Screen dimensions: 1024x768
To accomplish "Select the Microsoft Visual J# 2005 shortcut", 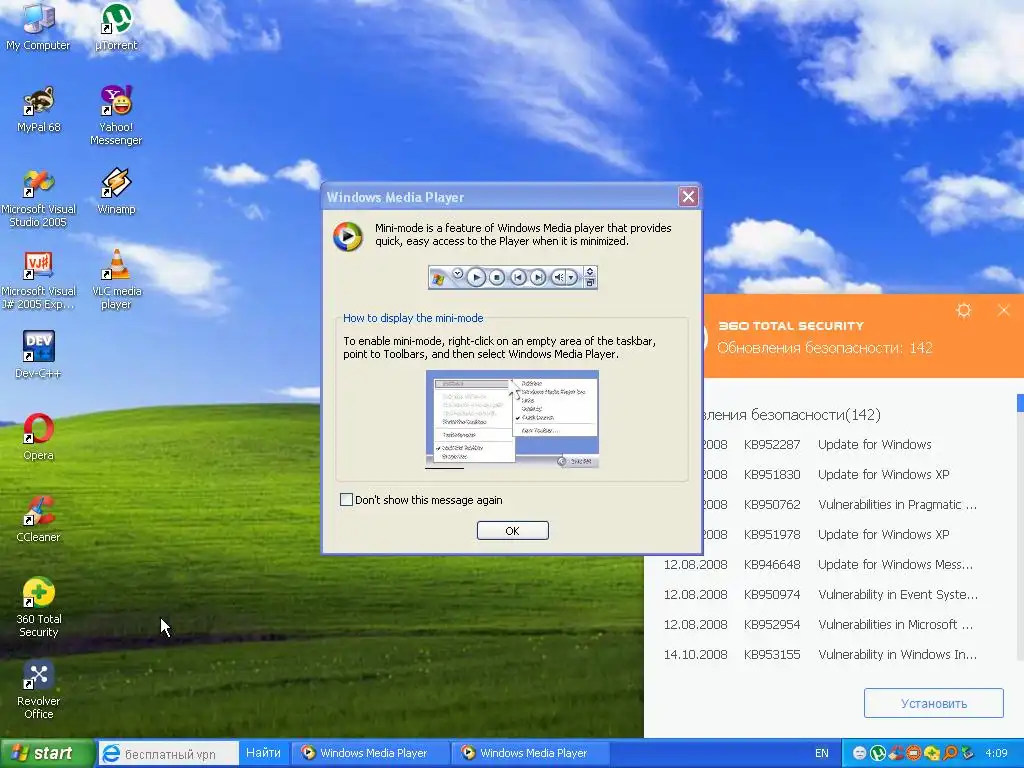I will point(39,280).
